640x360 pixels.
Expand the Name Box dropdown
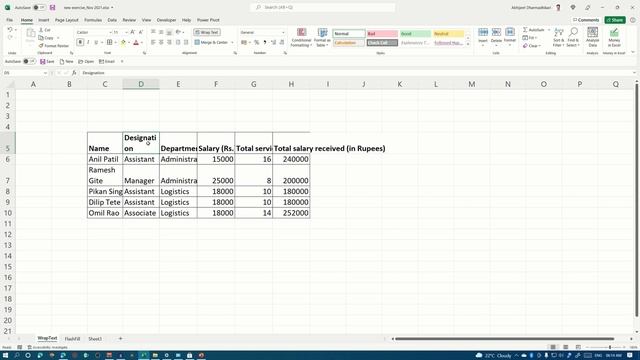click(x=45, y=73)
